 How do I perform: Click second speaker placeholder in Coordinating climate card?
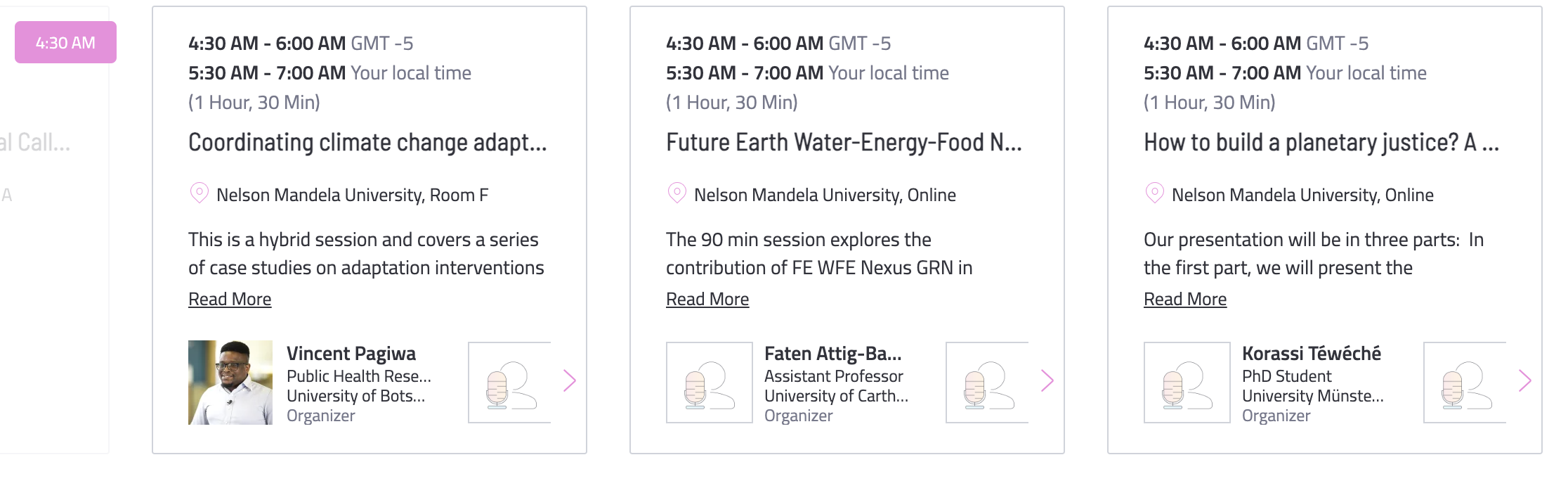point(510,383)
